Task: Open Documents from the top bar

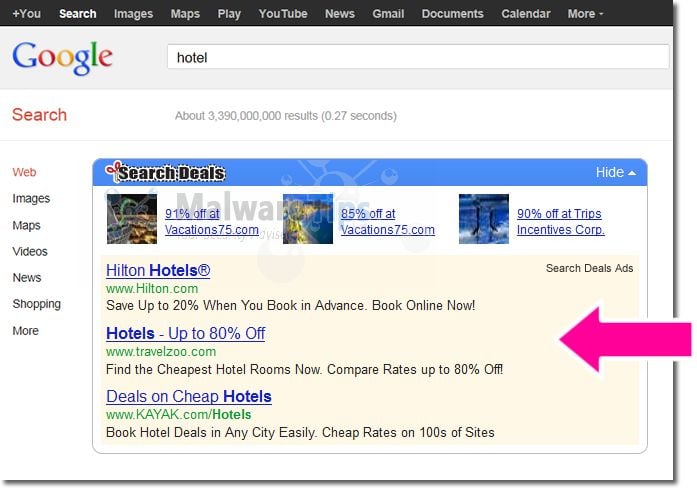Action: point(452,14)
